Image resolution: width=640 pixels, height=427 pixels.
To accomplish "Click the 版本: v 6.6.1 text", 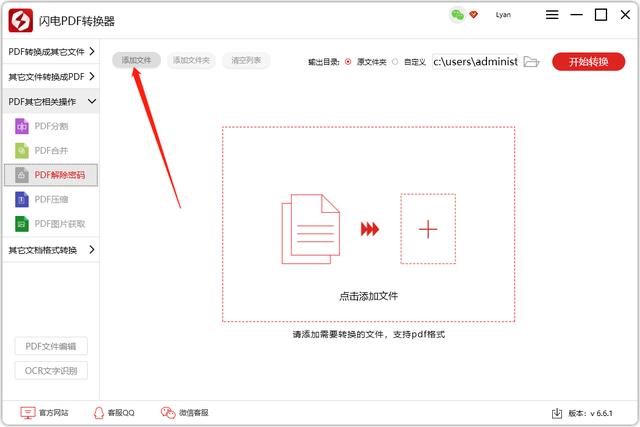I will [x=591, y=413].
